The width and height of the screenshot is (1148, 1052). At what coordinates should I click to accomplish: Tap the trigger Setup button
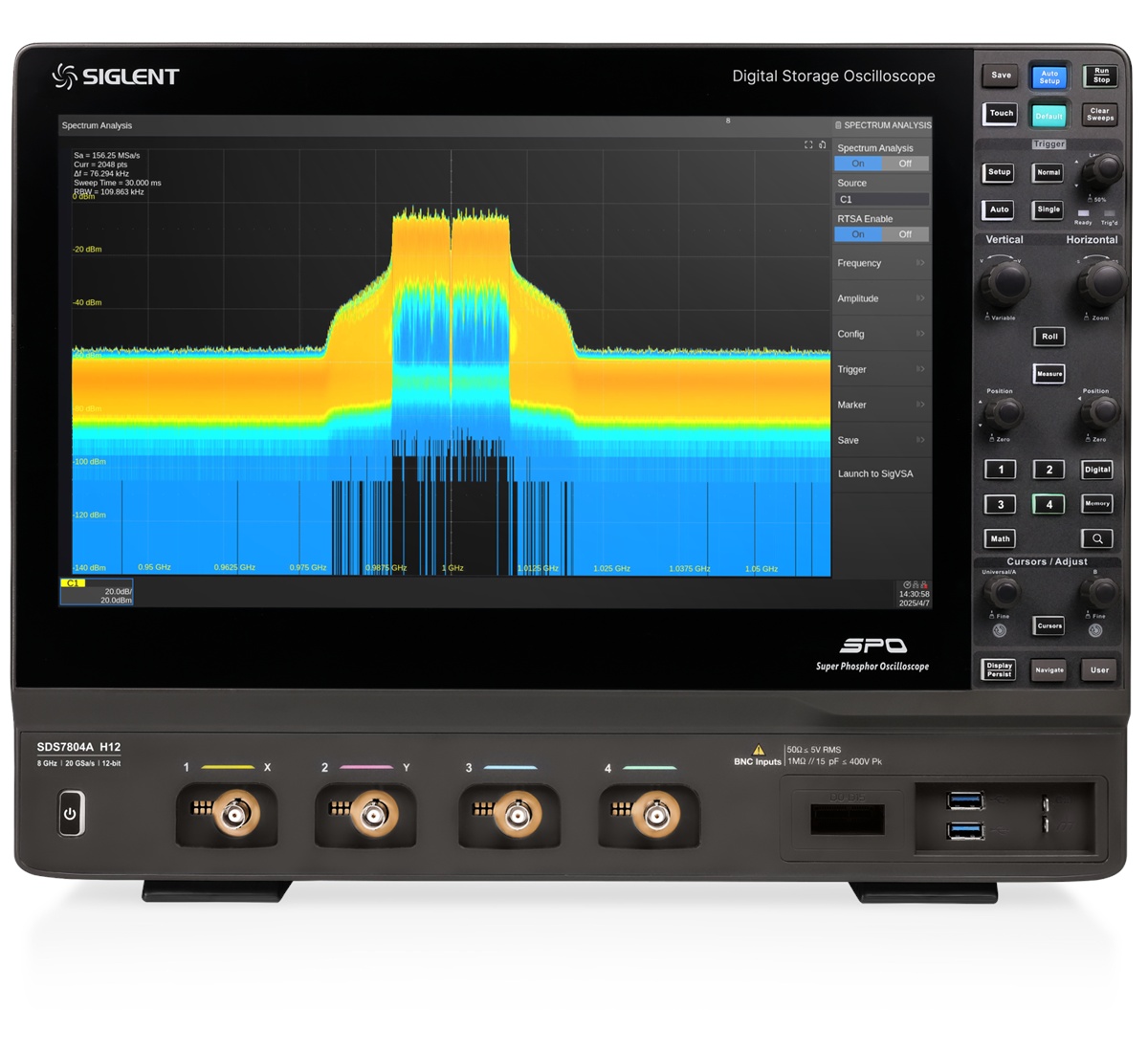click(x=1000, y=173)
